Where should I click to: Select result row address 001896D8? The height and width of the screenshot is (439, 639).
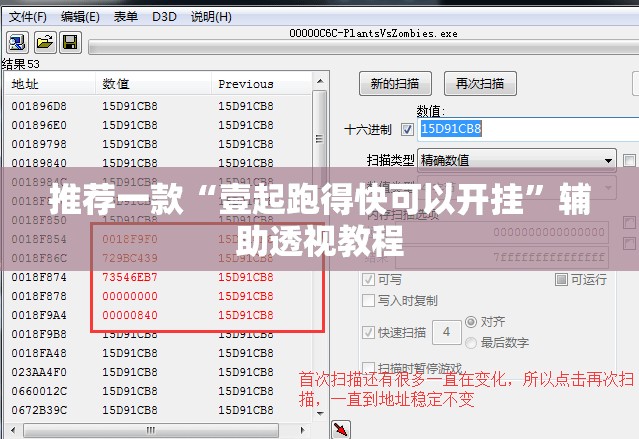click(158, 106)
